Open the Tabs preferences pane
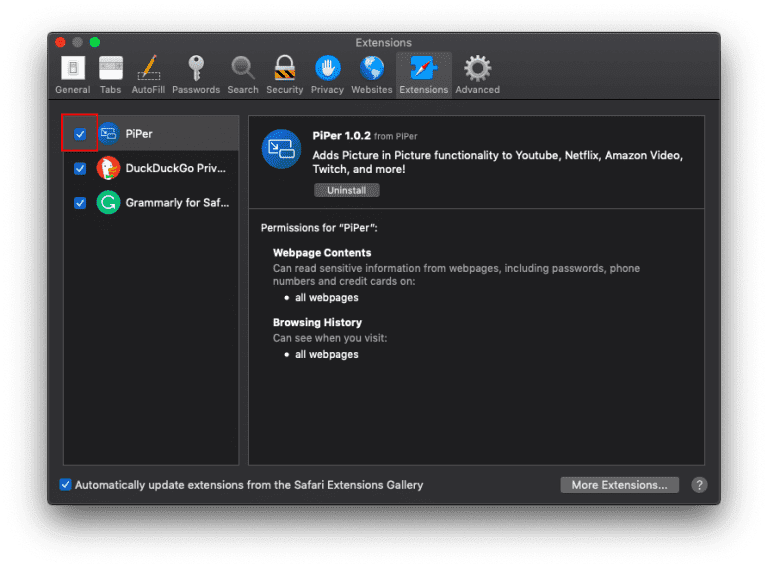 [x=110, y=75]
